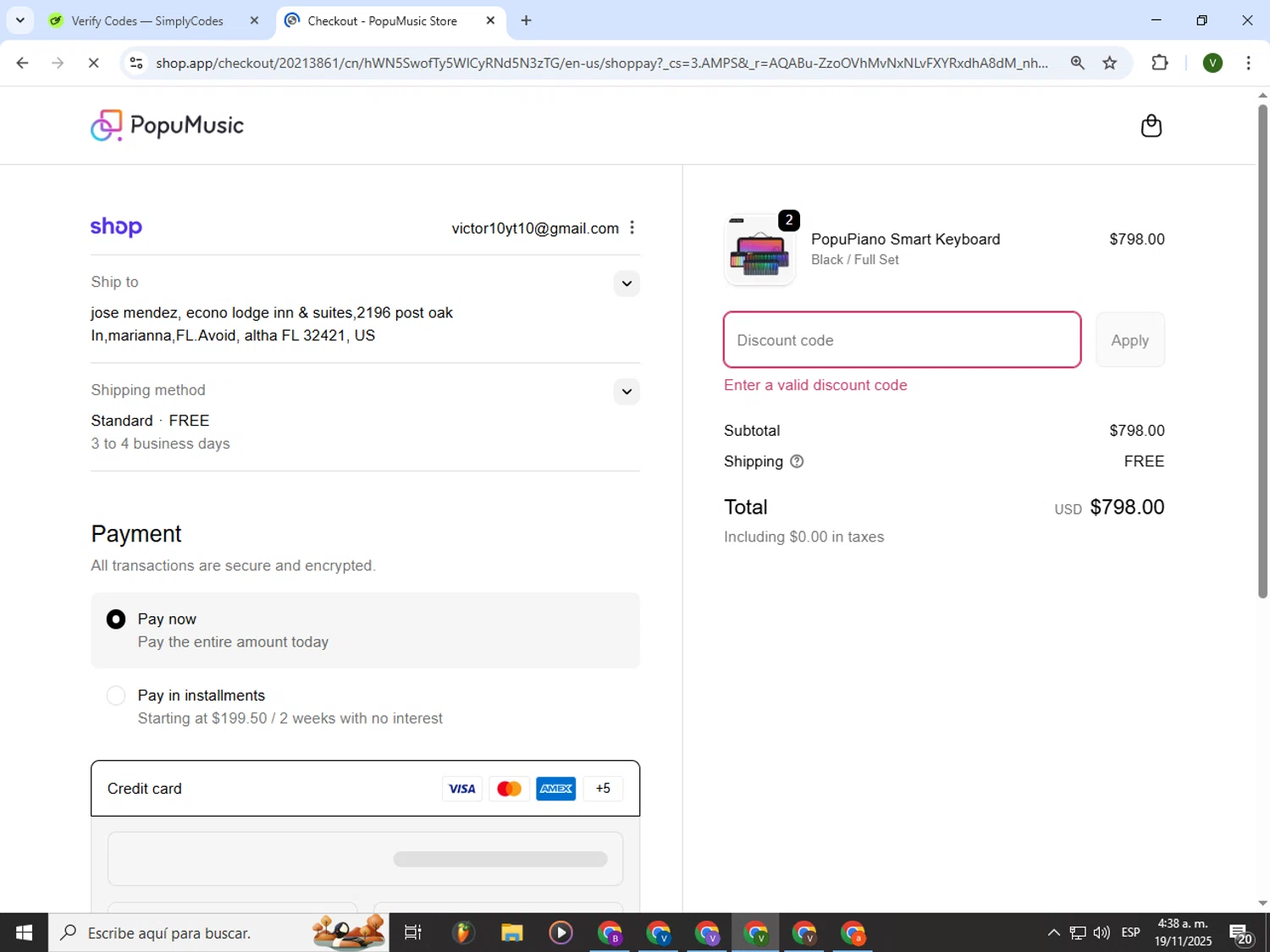Click the network tray icon
Screen dimensions: 1270x952
1078,933
